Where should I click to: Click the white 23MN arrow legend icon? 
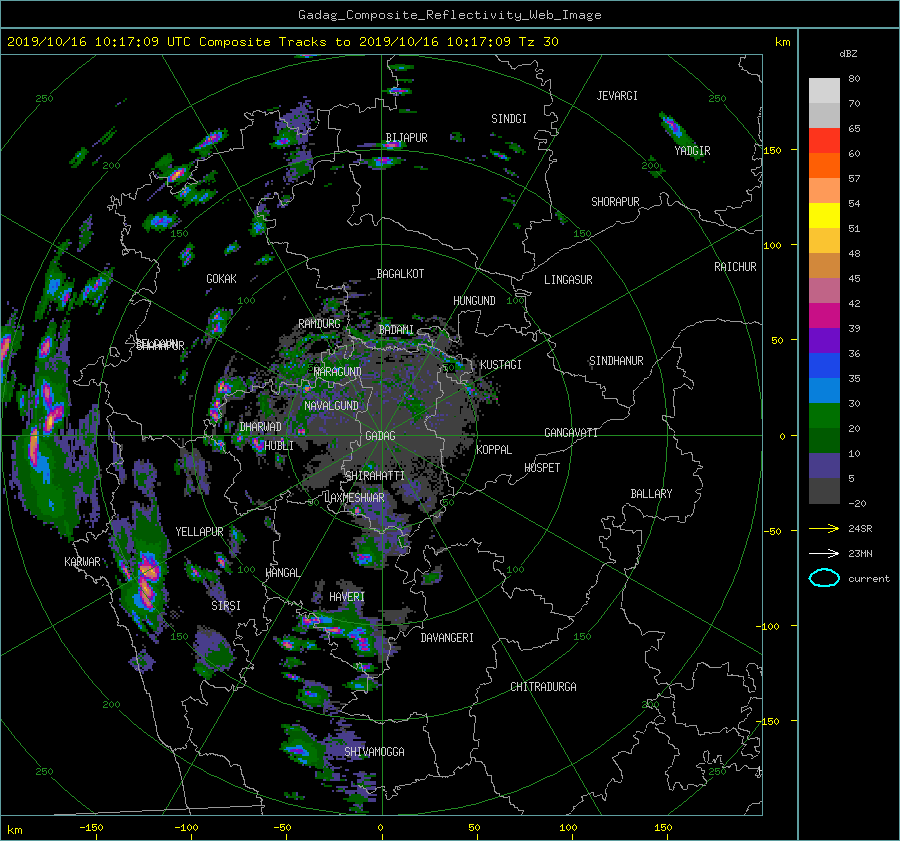click(x=824, y=553)
